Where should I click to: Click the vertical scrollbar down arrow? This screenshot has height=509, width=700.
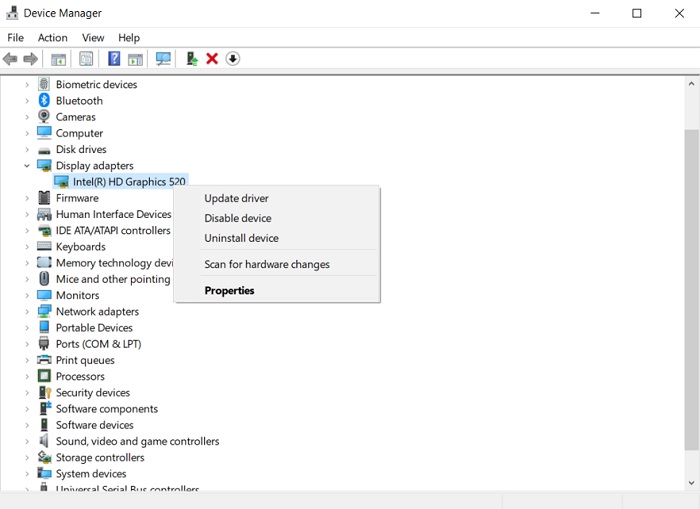click(691, 483)
